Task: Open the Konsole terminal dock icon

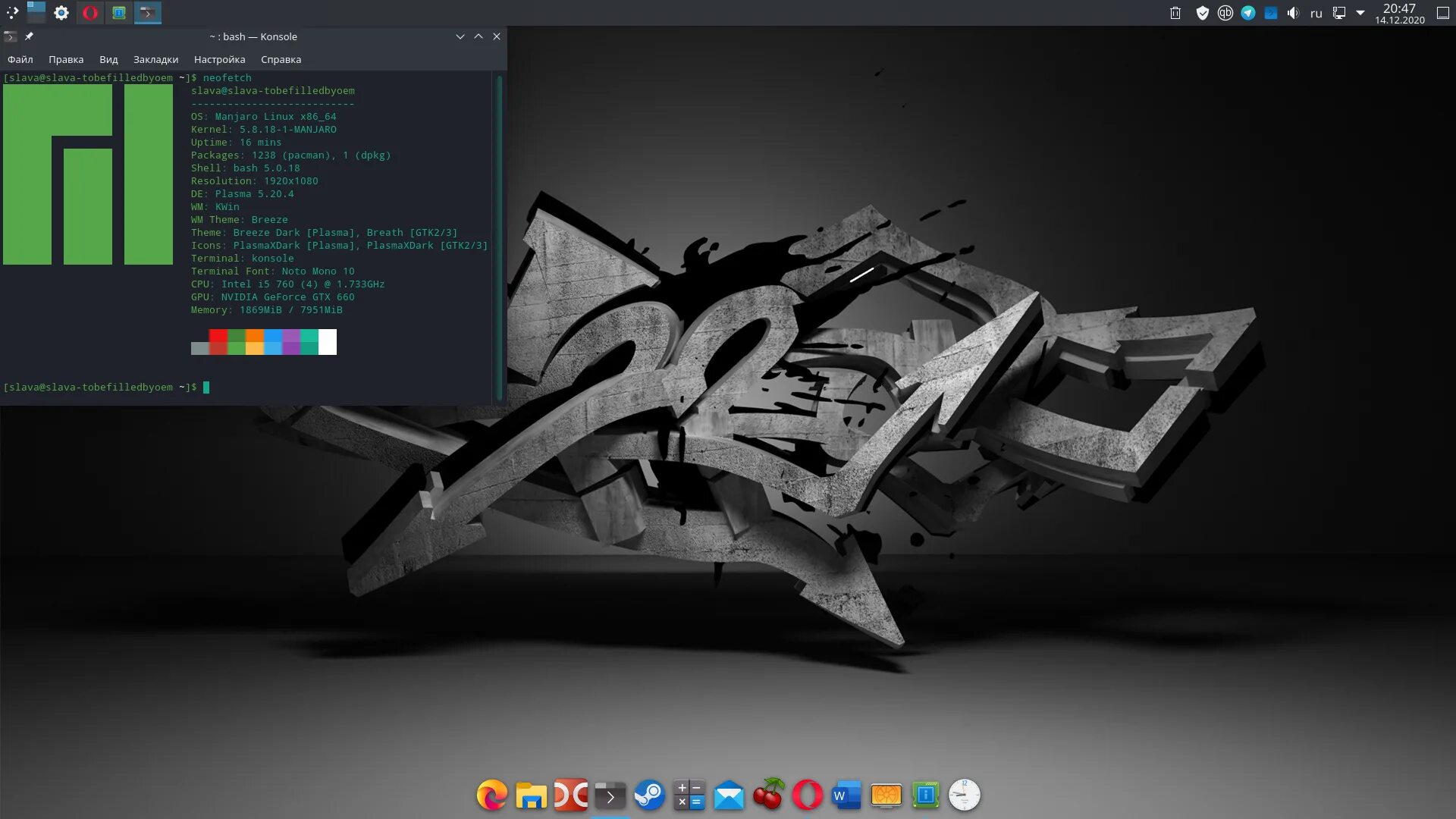Action: coord(610,795)
